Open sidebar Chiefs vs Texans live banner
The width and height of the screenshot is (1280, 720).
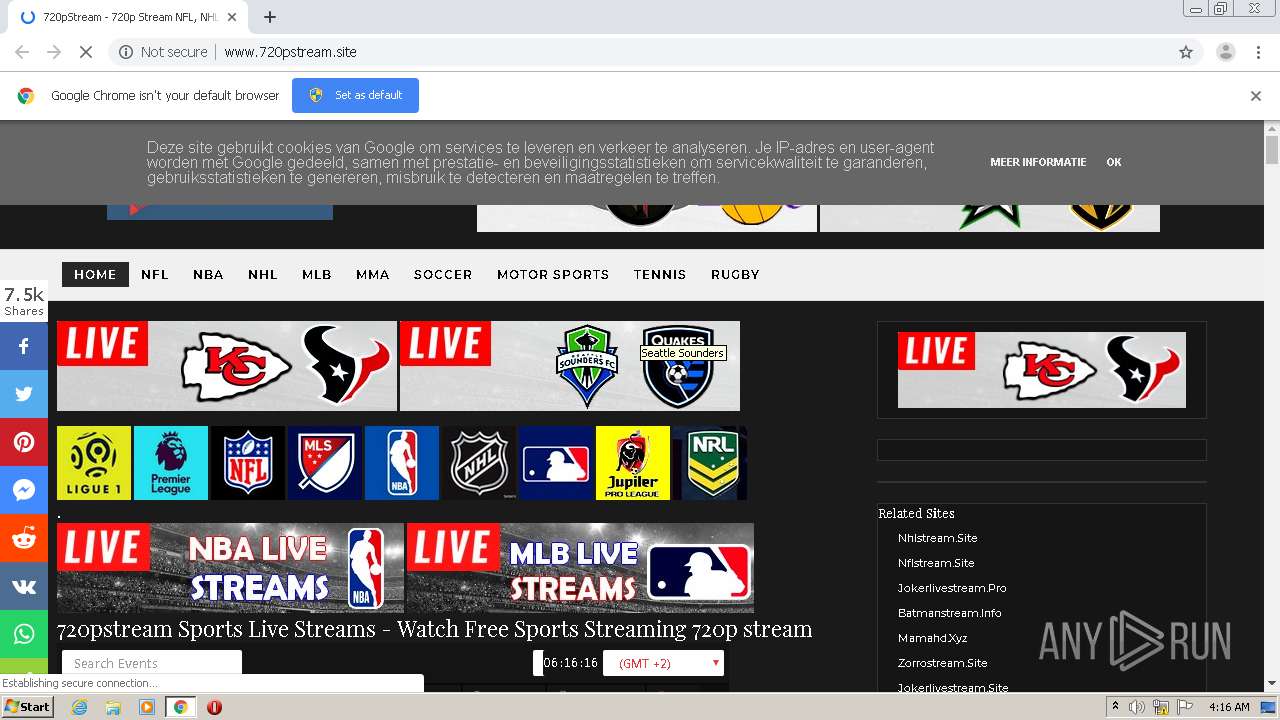point(1042,370)
